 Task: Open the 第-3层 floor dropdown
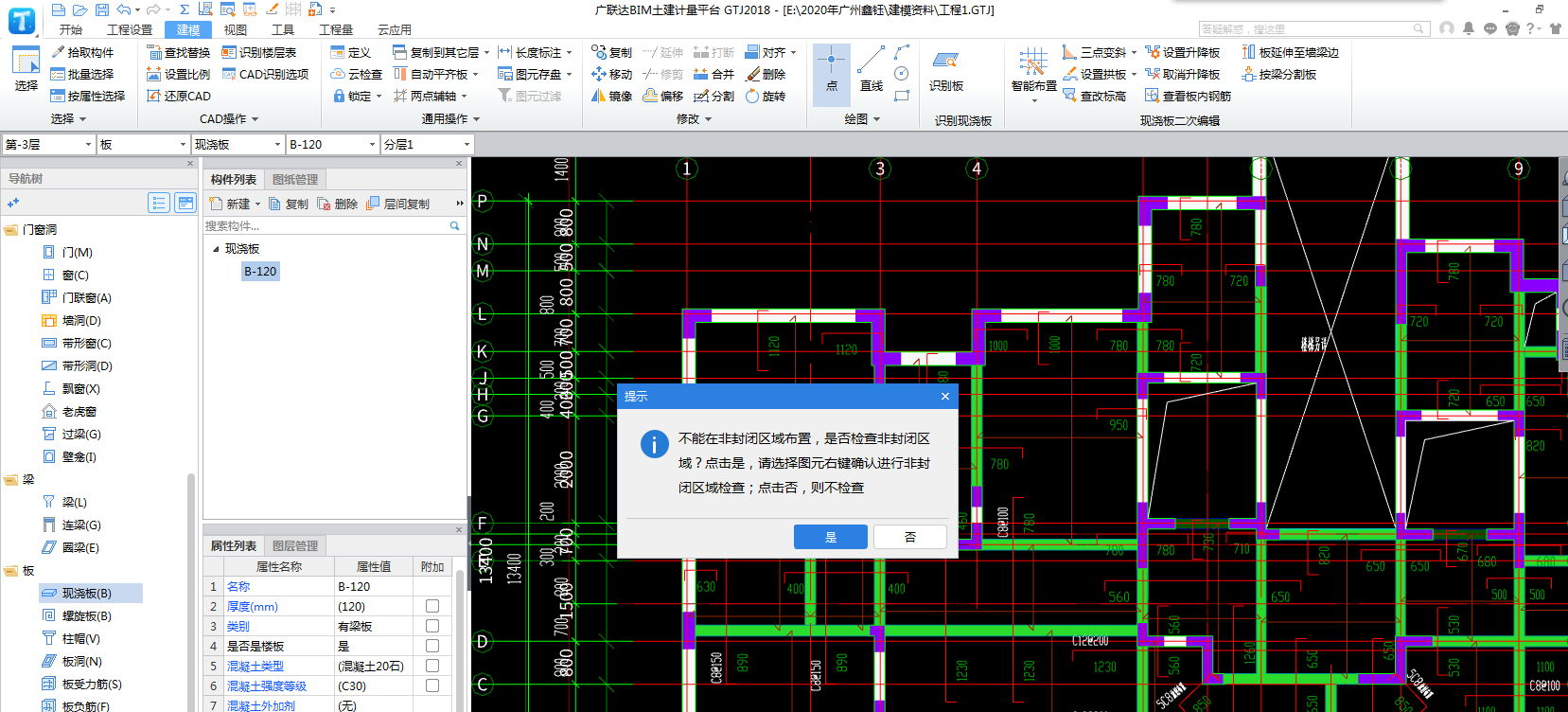coord(88,145)
